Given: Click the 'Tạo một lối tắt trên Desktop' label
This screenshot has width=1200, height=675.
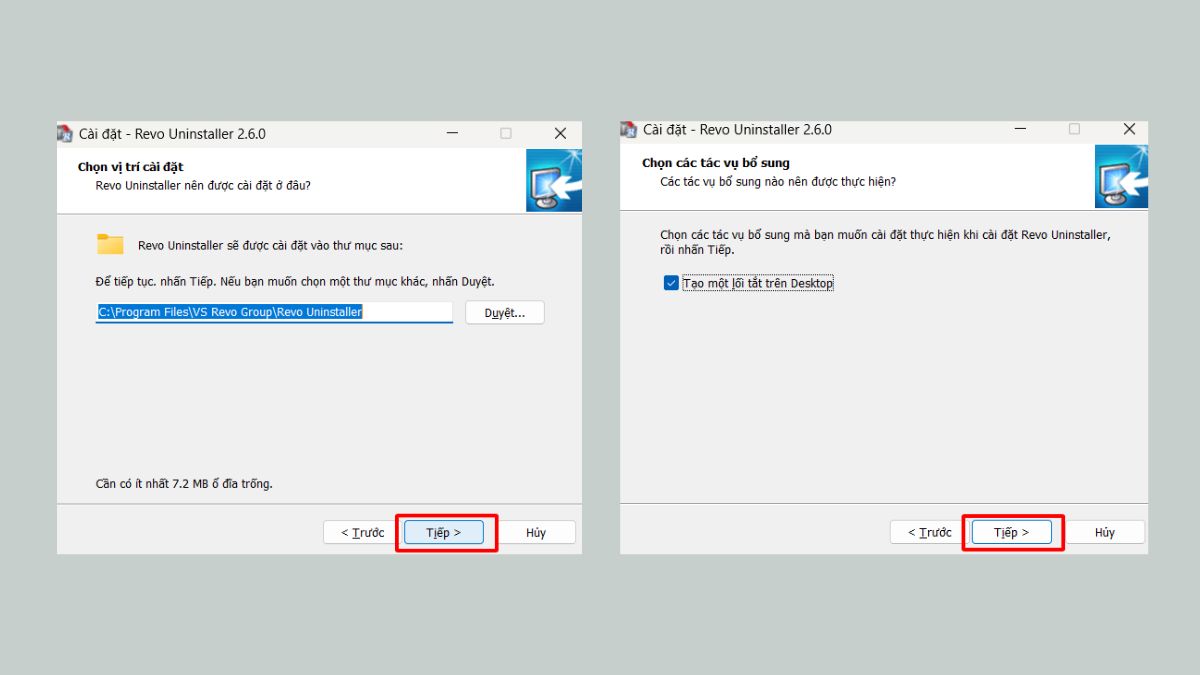Looking at the screenshot, I should (x=758, y=283).
